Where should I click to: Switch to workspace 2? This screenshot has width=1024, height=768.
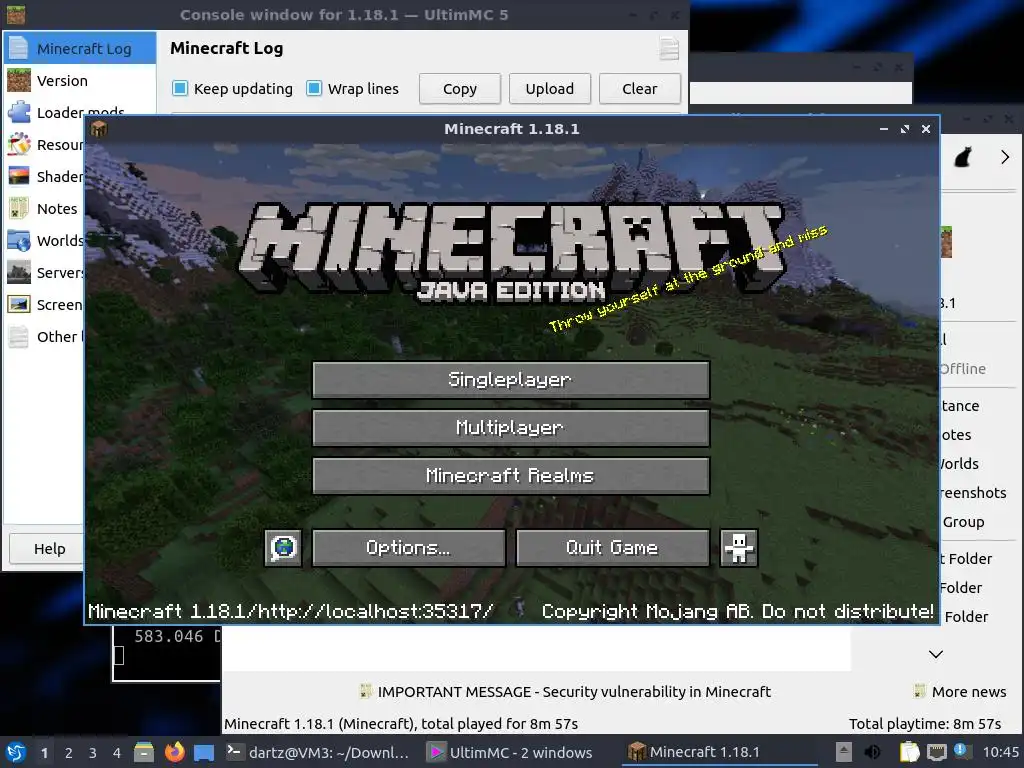[69, 753]
